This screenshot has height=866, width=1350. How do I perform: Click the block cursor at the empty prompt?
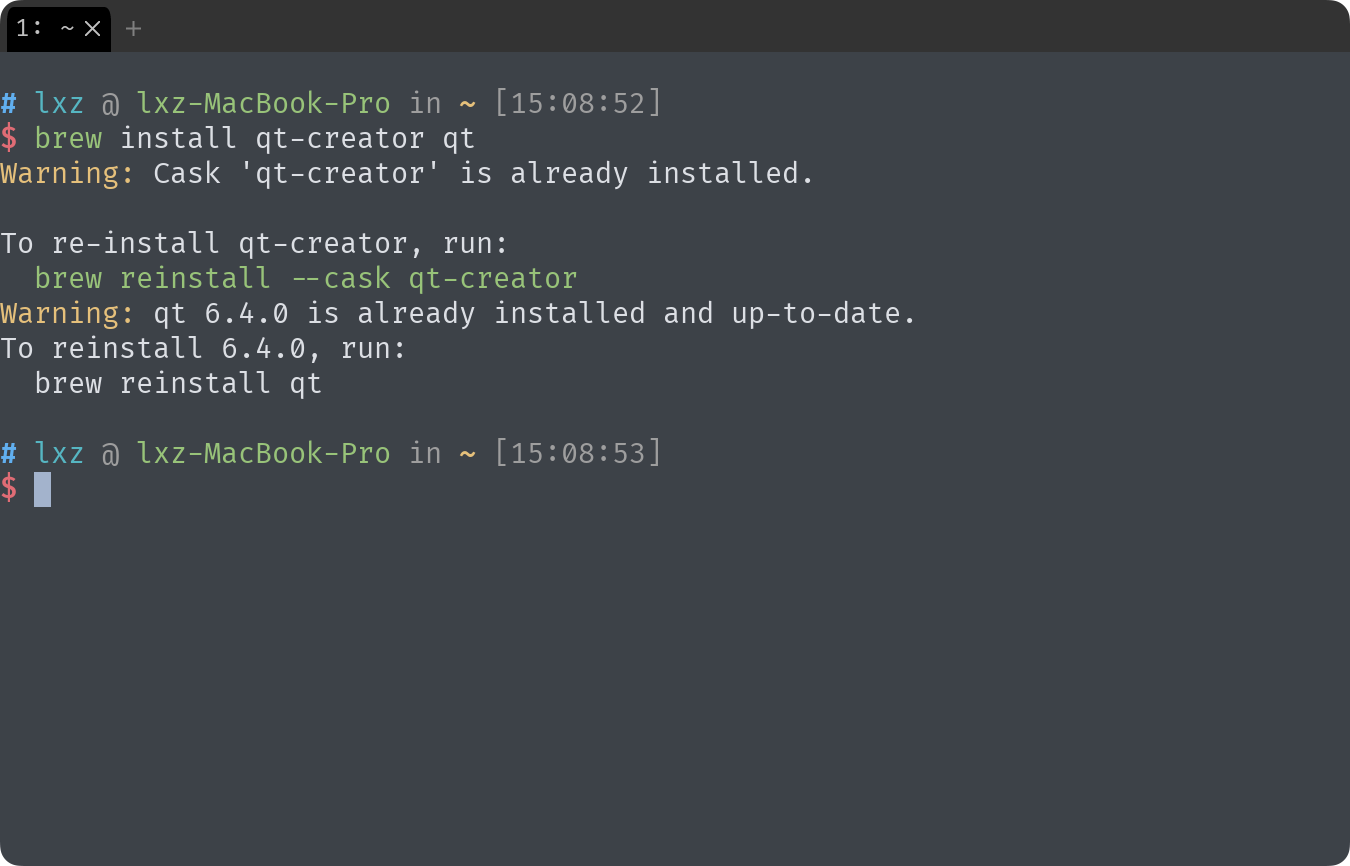(42, 489)
